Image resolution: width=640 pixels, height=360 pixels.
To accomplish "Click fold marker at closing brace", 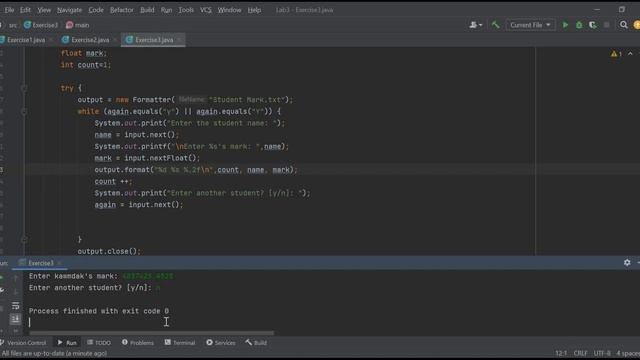I will pyautogui.click(x=24, y=240).
